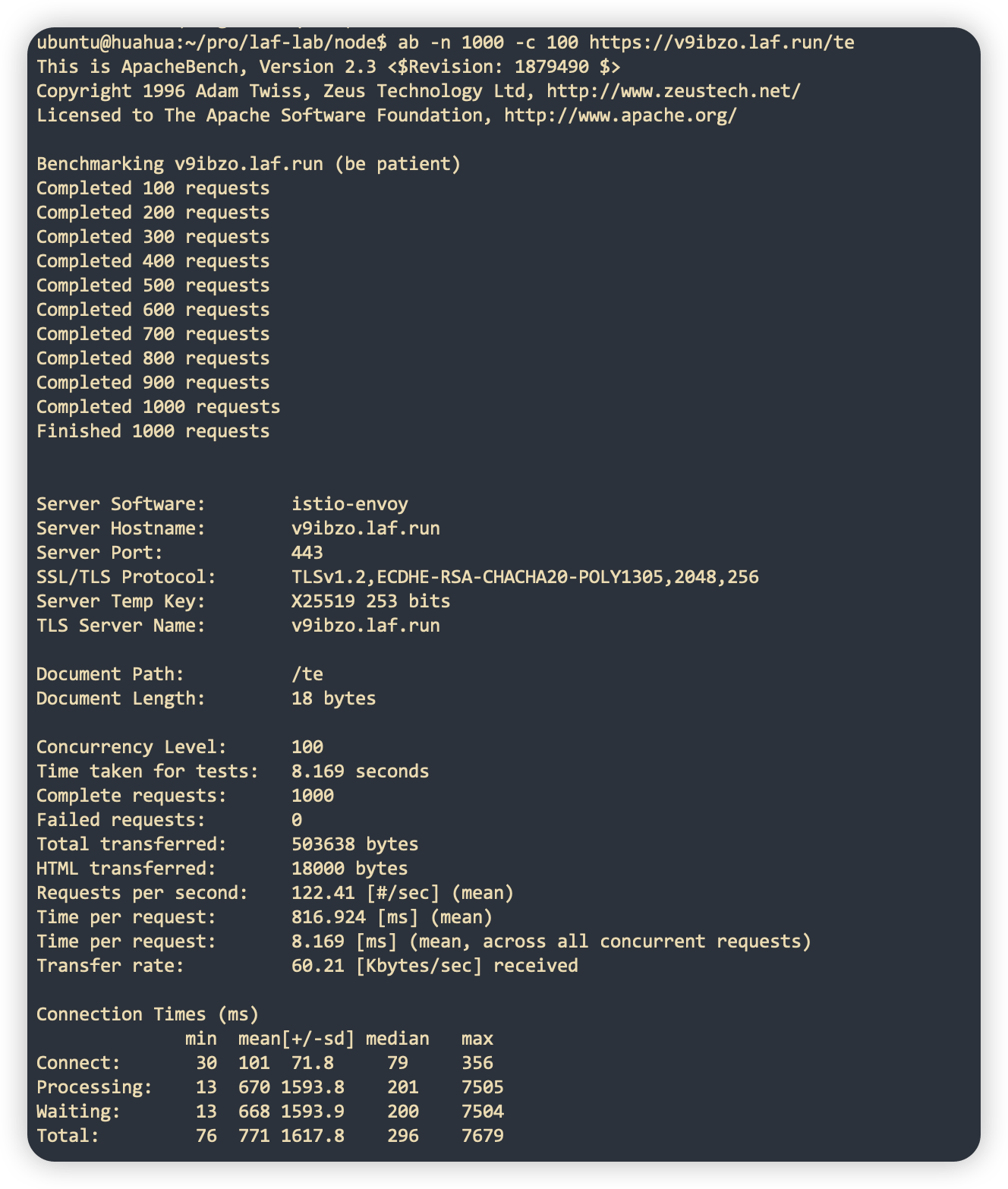
Task: Click the 'Connection Times (ms)' heading
Action: (147, 1014)
